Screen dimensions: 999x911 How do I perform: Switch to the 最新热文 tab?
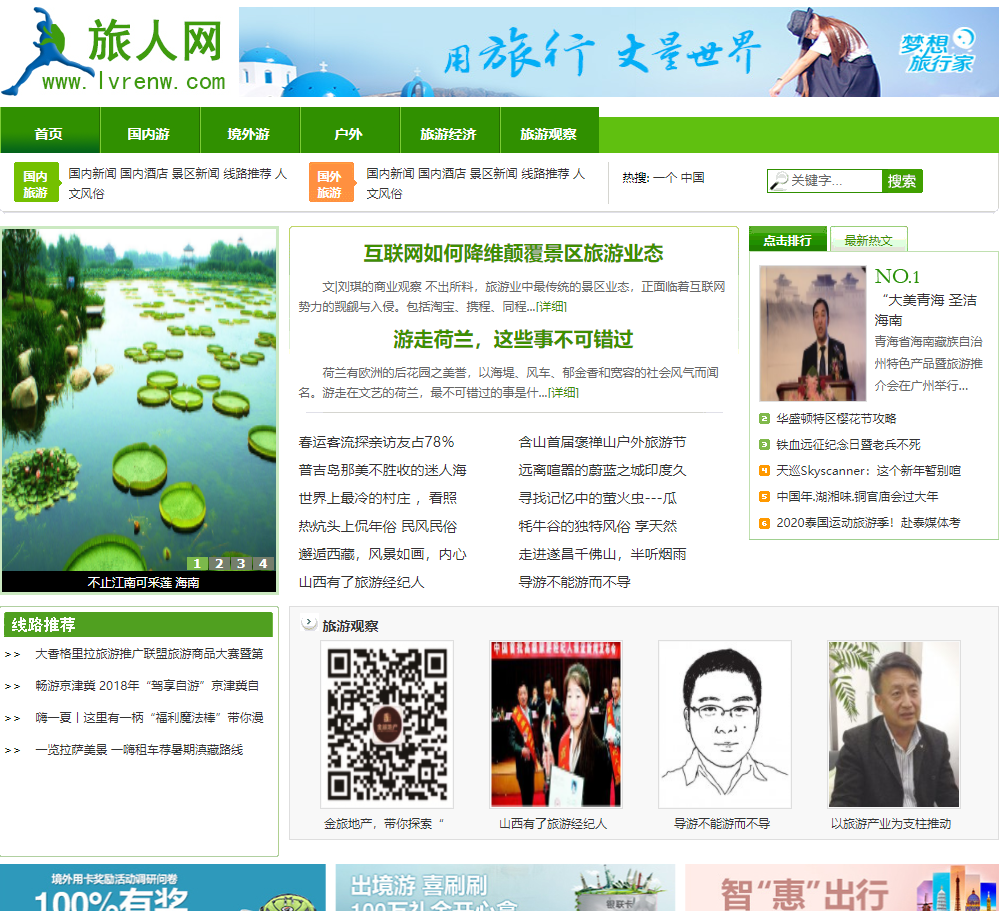(868, 240)
